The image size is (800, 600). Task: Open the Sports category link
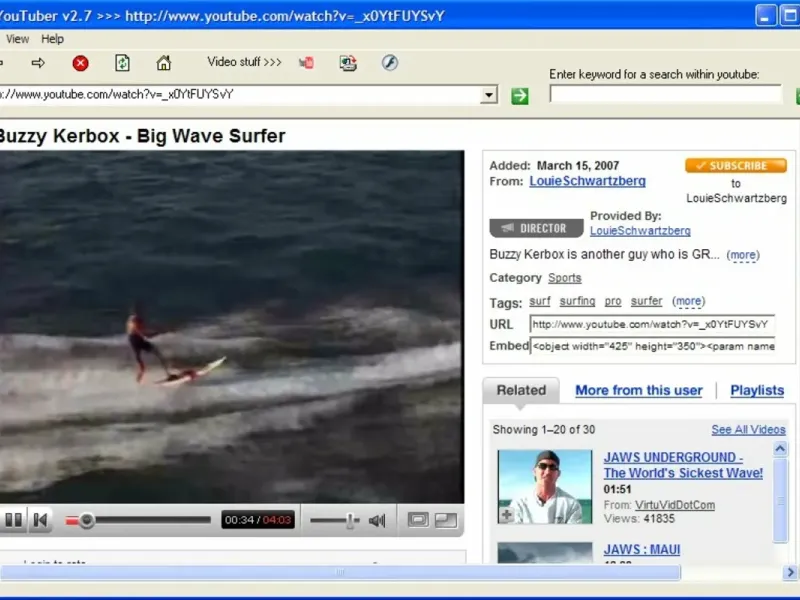coord(565,278)
